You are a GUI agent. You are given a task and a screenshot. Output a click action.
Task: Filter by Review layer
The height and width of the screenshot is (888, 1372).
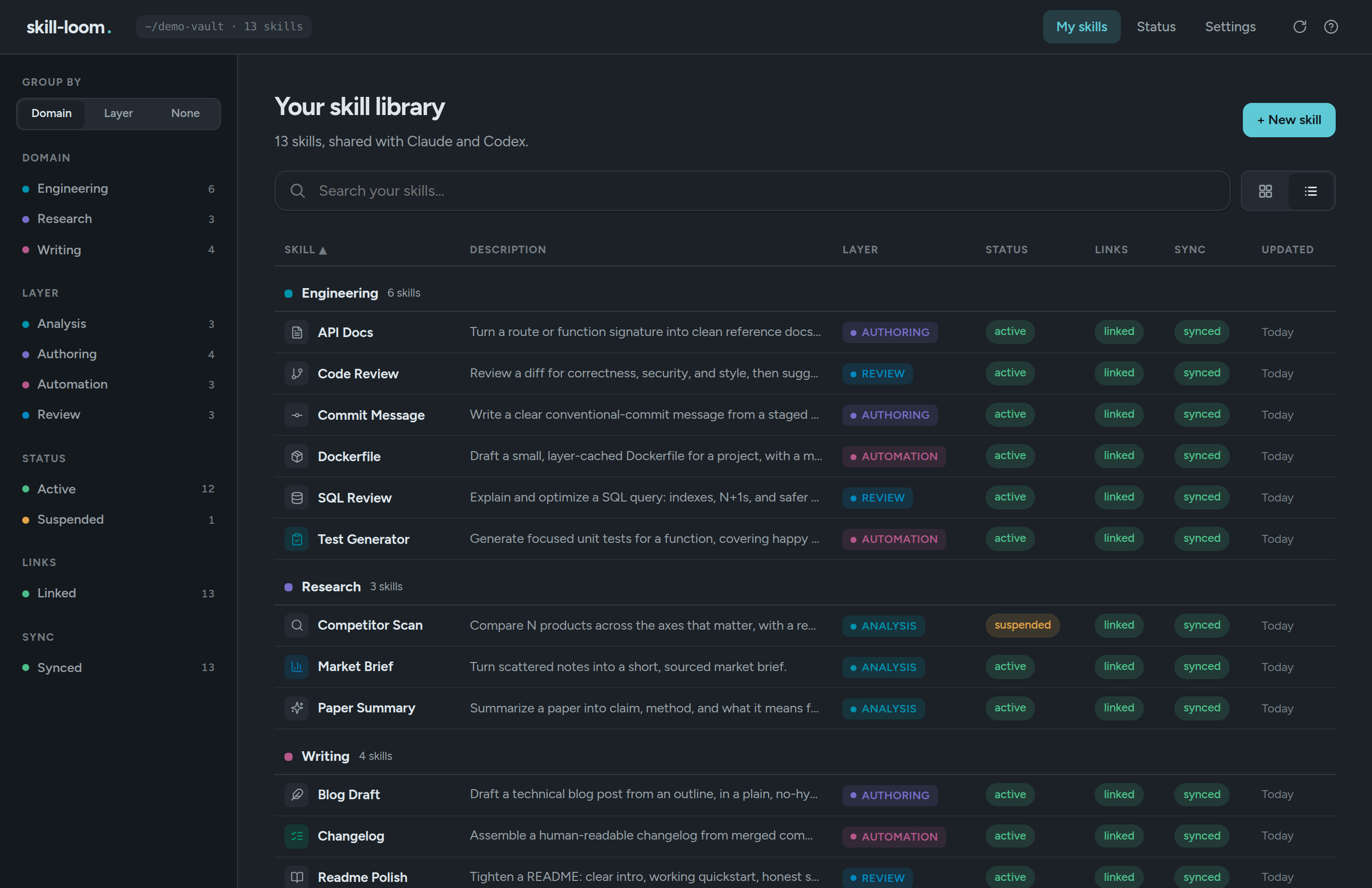(x=118, y=415)
